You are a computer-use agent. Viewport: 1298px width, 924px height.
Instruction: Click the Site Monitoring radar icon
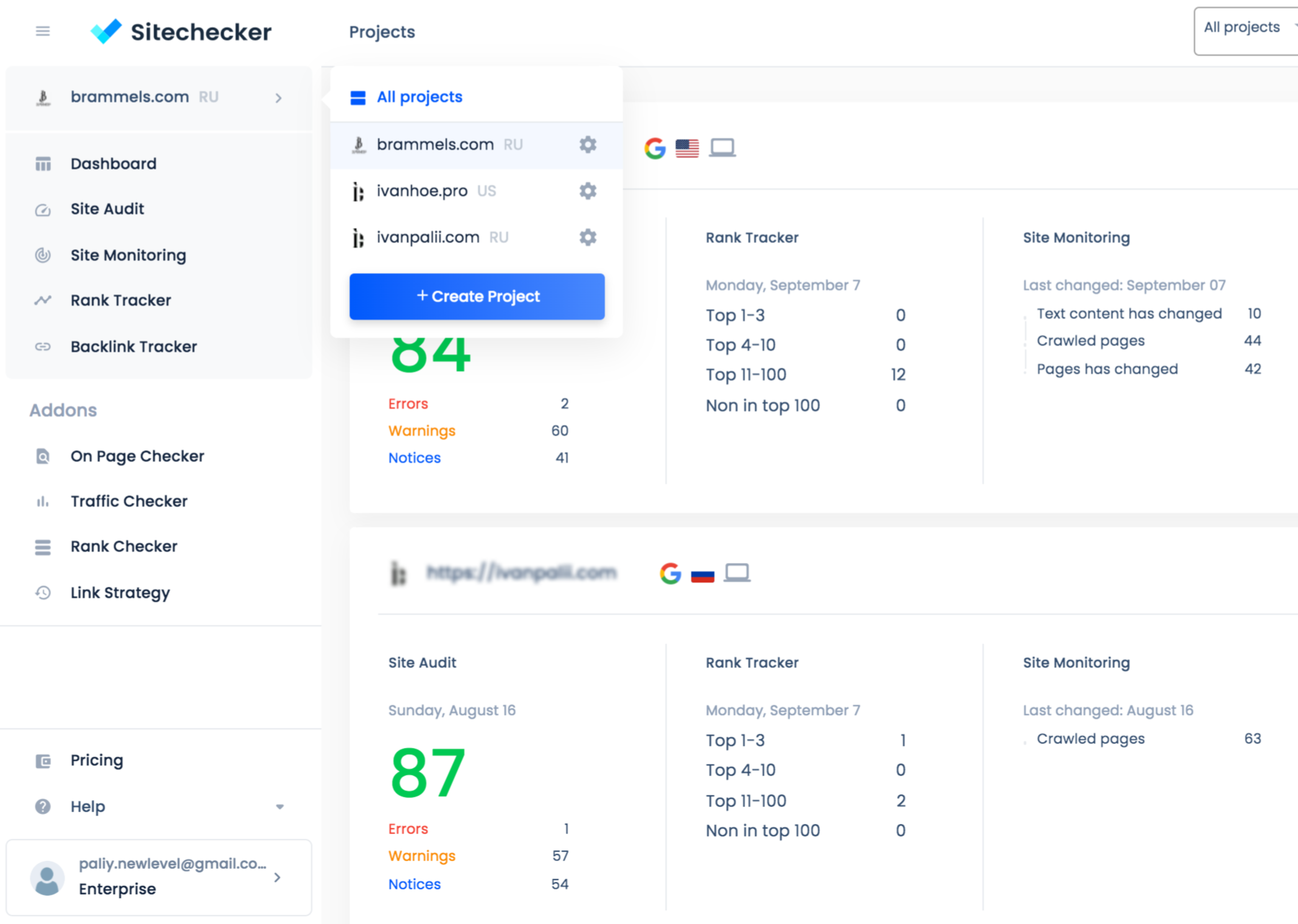click(43, 255)
